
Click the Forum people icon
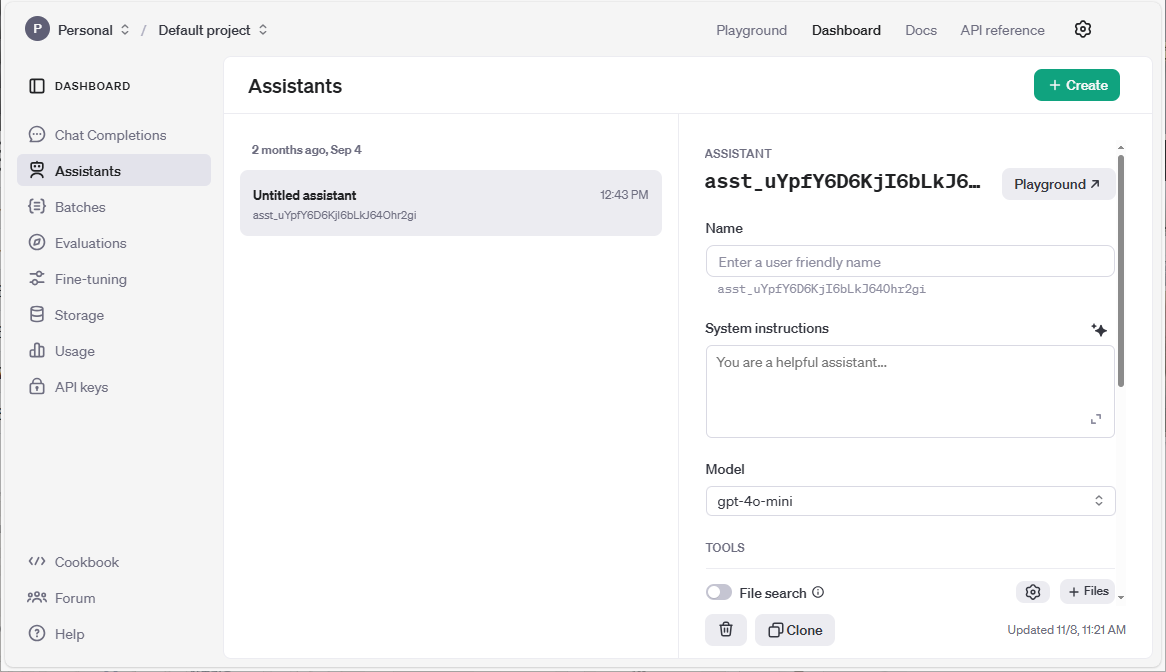(36, 597)
